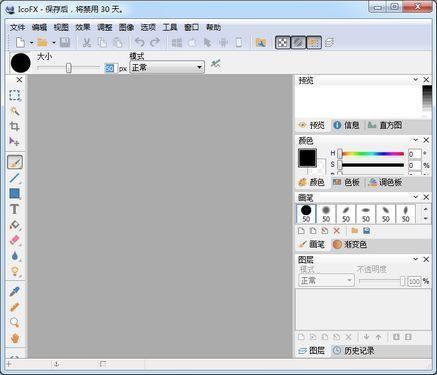Click the save disk icon
The height and width of the screenshot is (375, 437).
point(65,42)
